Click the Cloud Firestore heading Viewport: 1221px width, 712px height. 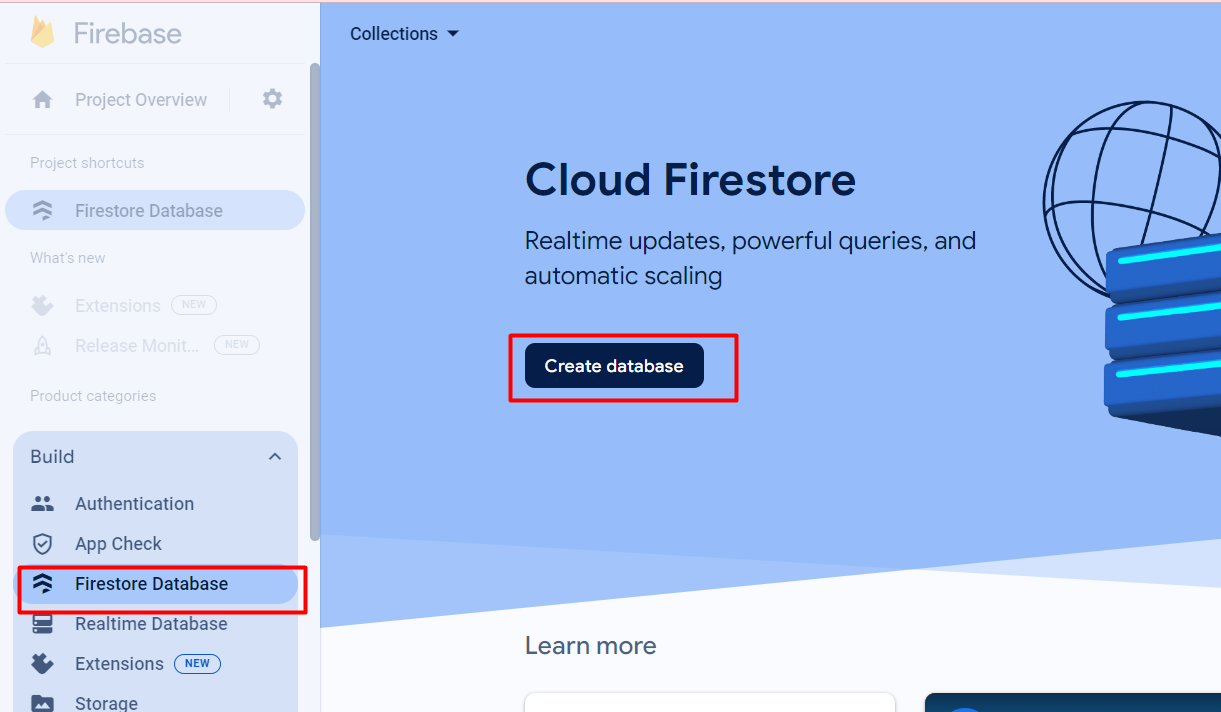click(690, 181)
